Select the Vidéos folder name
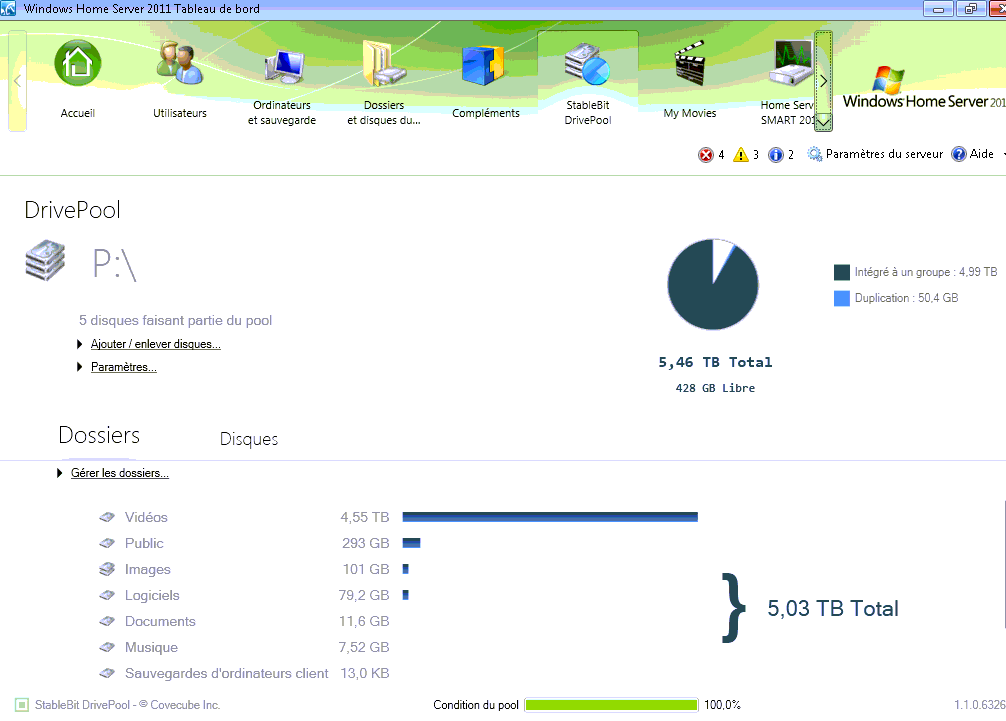This screenshot has height=721, width=1006. click(146, 518)
